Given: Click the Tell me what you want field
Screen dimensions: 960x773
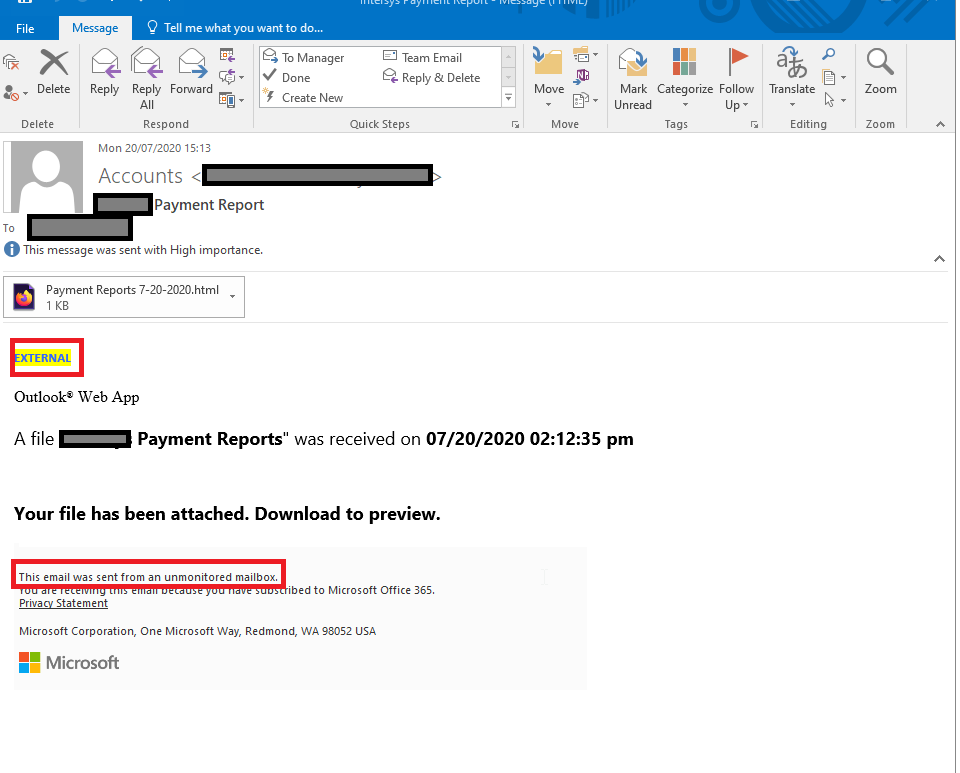Looking at the screenshot, I should pyautogui.click(x=235, y=28).
